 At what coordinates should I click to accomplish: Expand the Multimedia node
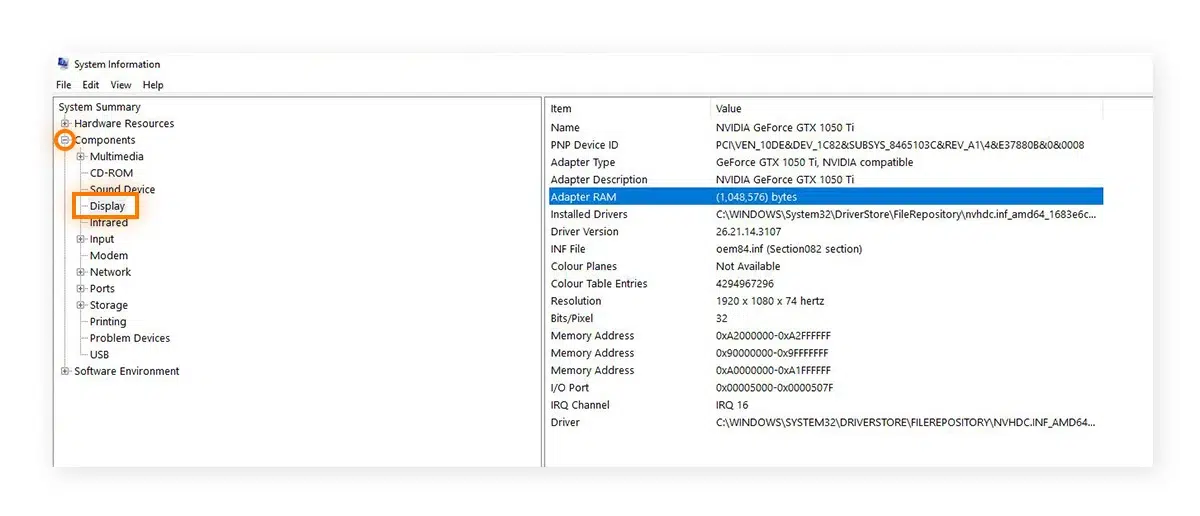[x=81, y=157]
